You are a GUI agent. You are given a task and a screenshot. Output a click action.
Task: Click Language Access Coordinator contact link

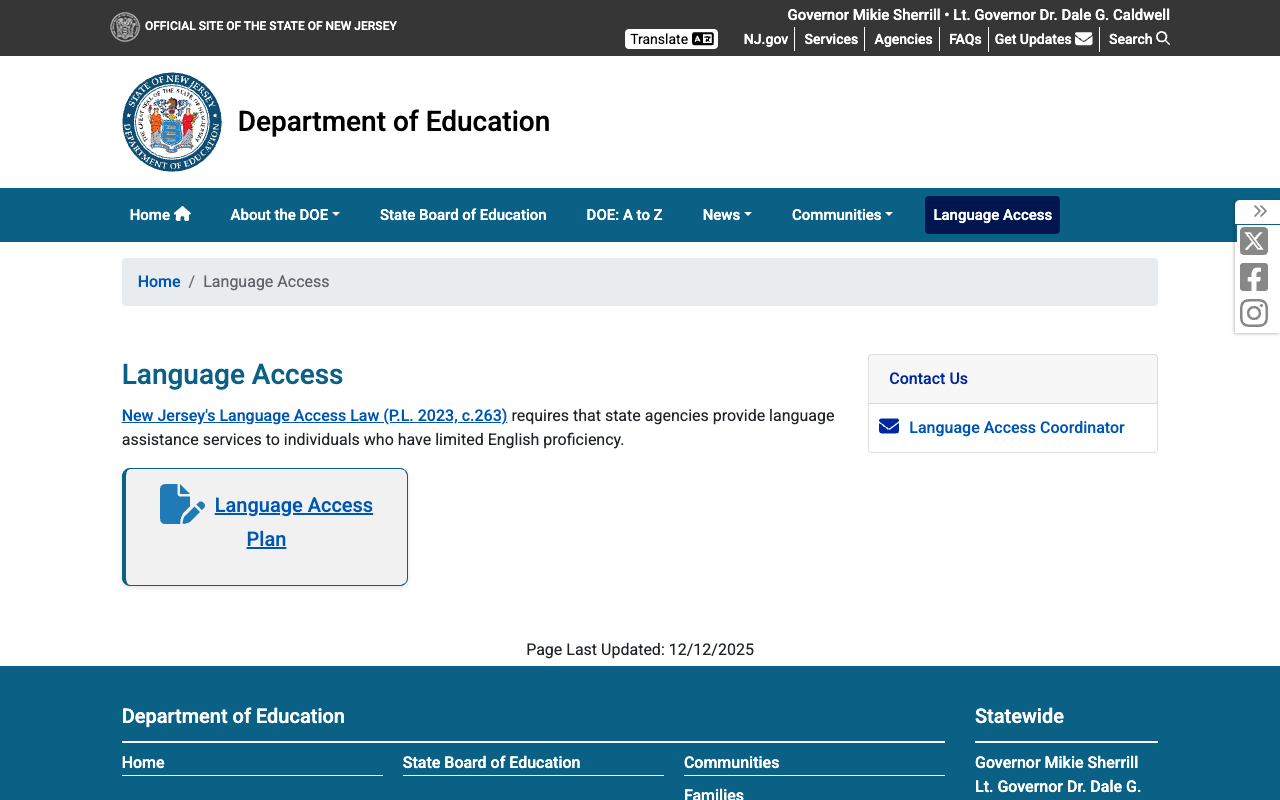pyautogui.click(x=1017, y=427)
